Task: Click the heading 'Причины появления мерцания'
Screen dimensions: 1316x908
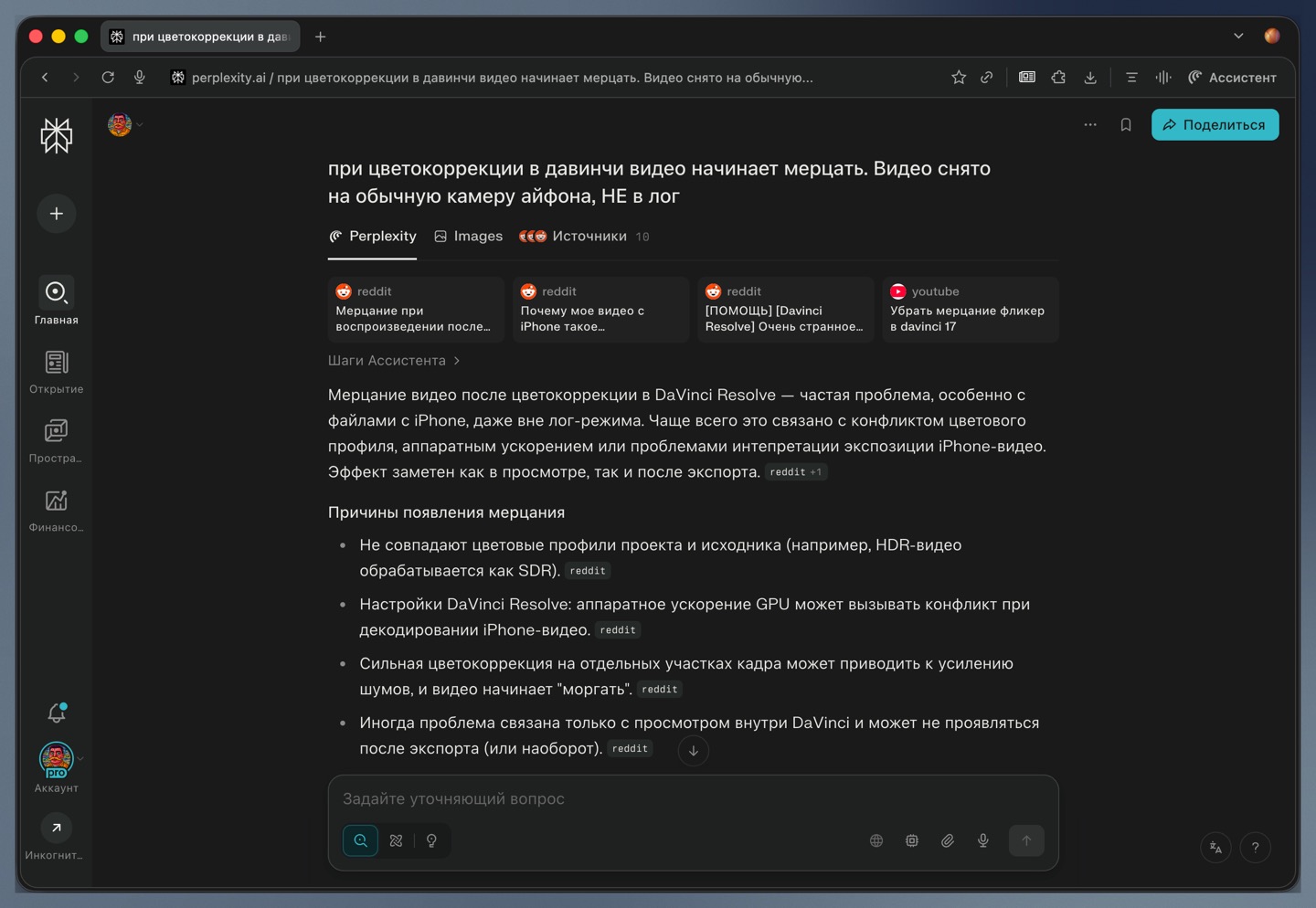Action: [446, 512]
